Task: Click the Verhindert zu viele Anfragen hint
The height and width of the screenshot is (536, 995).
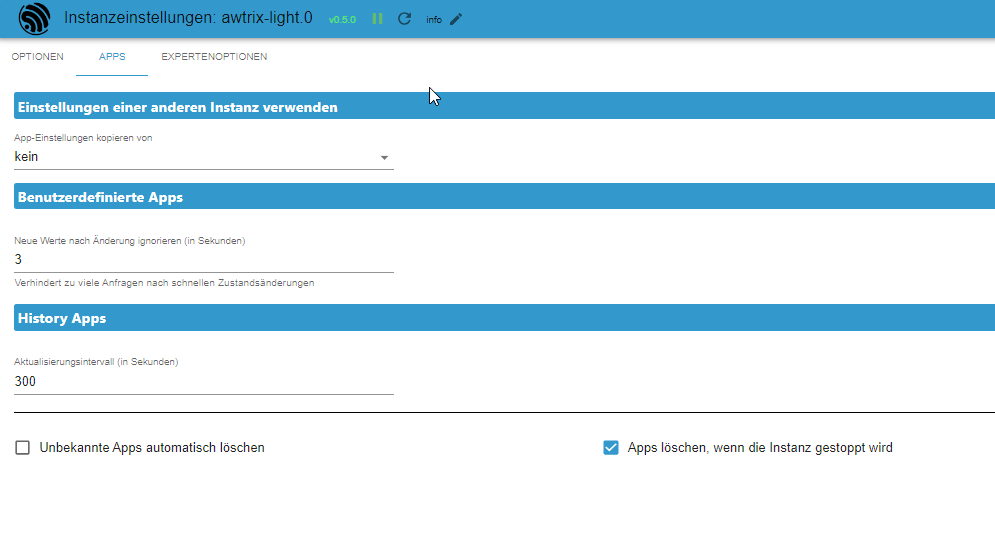Action: (164, 283)
